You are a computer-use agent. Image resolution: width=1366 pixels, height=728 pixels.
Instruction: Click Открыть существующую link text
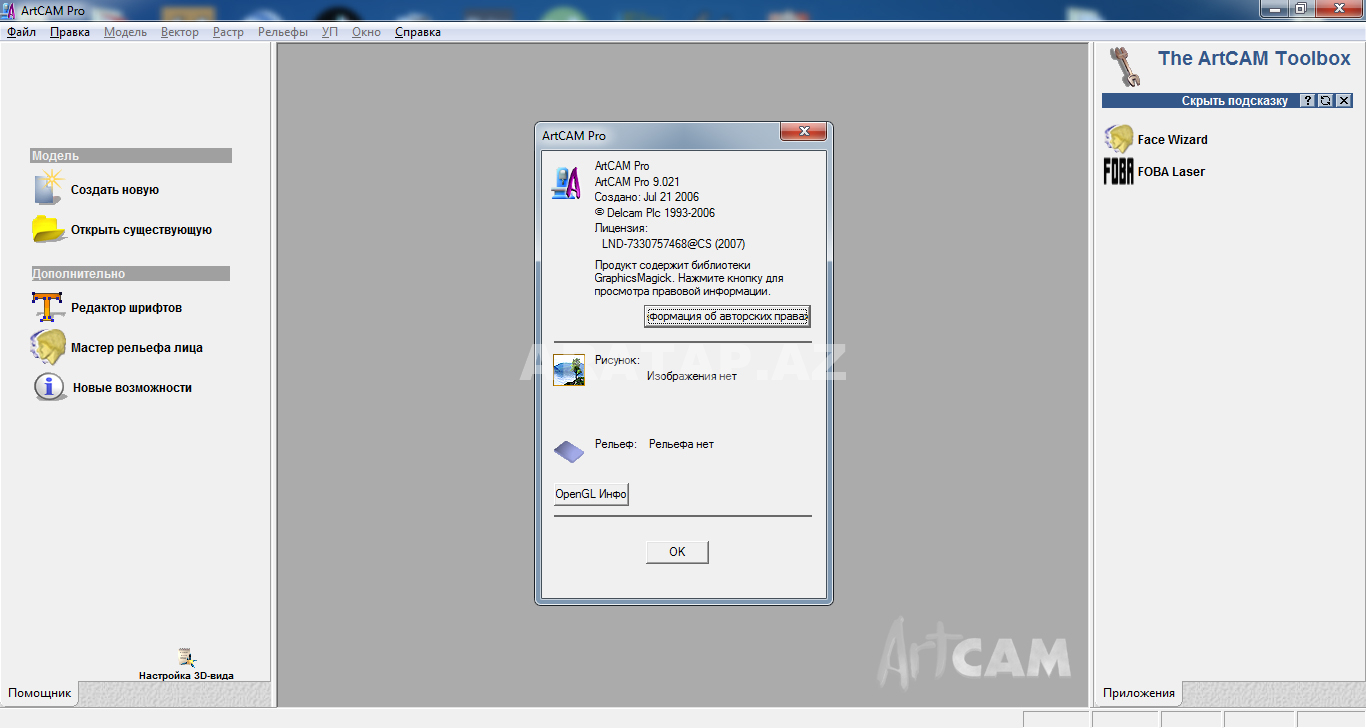tap(141, 230)
